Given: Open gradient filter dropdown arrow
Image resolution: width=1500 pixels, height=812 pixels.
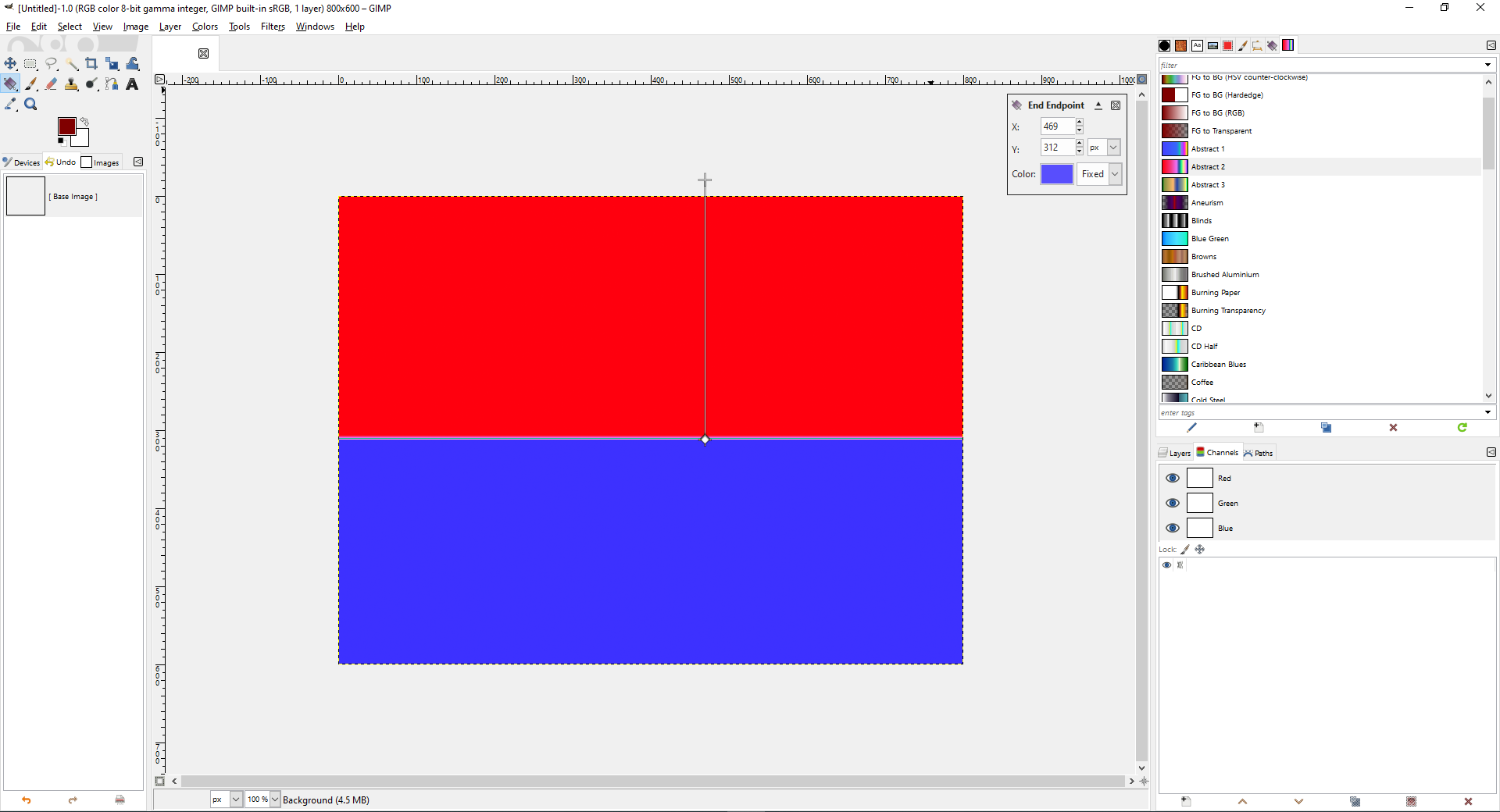Looking at the screenshot, I should tap(1487, 65).
